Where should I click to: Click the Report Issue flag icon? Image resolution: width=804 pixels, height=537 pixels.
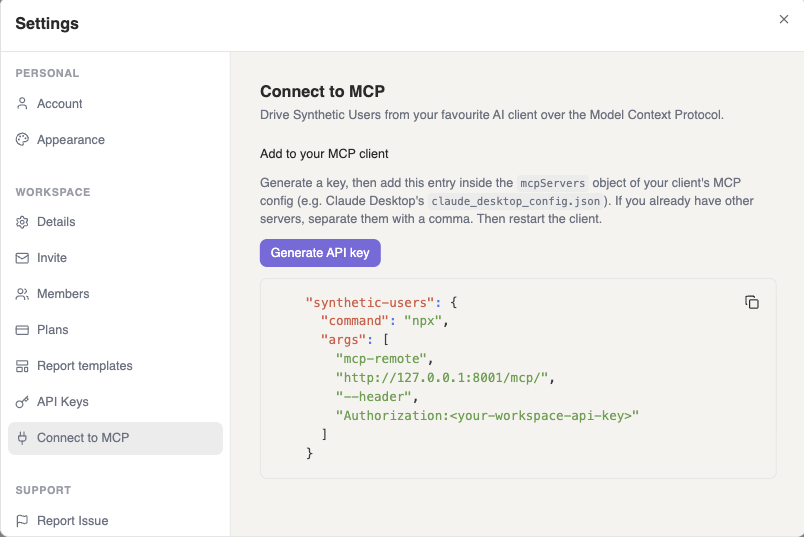coord(22,521)
